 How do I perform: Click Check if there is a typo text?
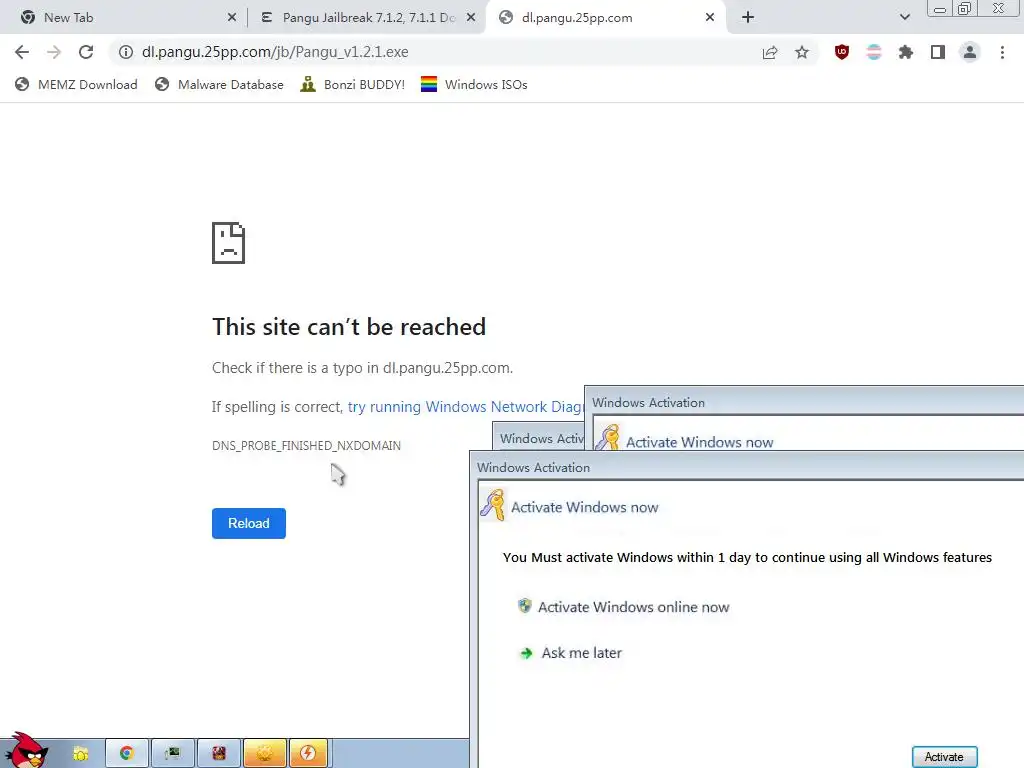pyautogui.click(x=362, y=368)
